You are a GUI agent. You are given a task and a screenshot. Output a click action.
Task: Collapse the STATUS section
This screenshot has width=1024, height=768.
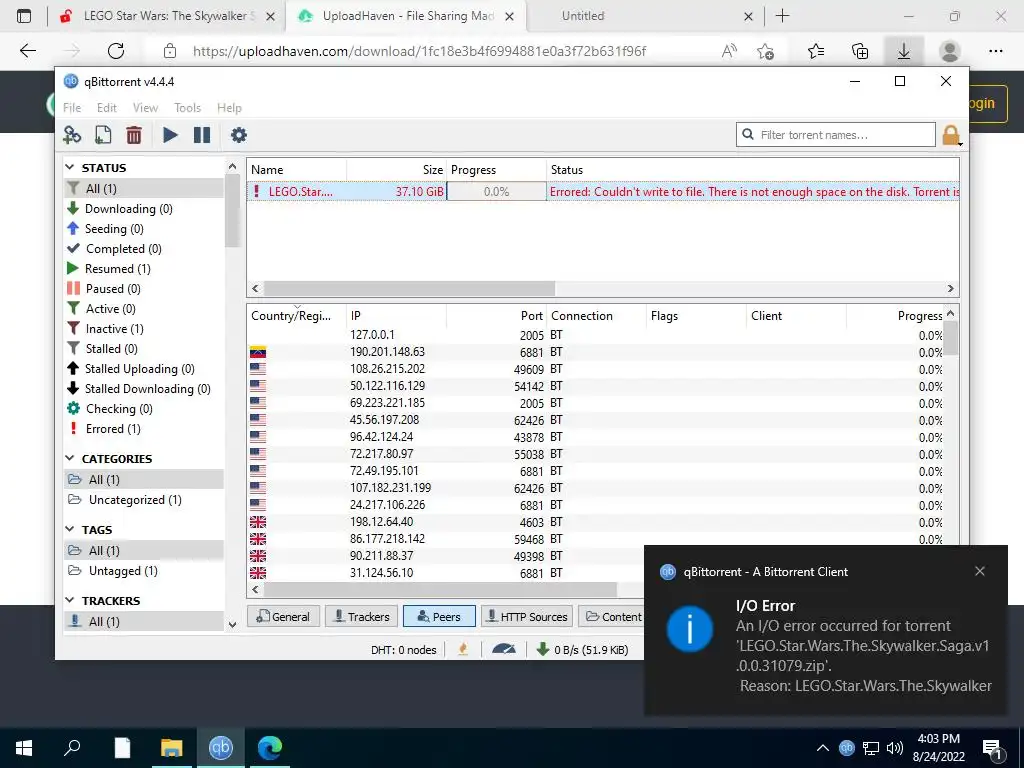tap(70, 167)
